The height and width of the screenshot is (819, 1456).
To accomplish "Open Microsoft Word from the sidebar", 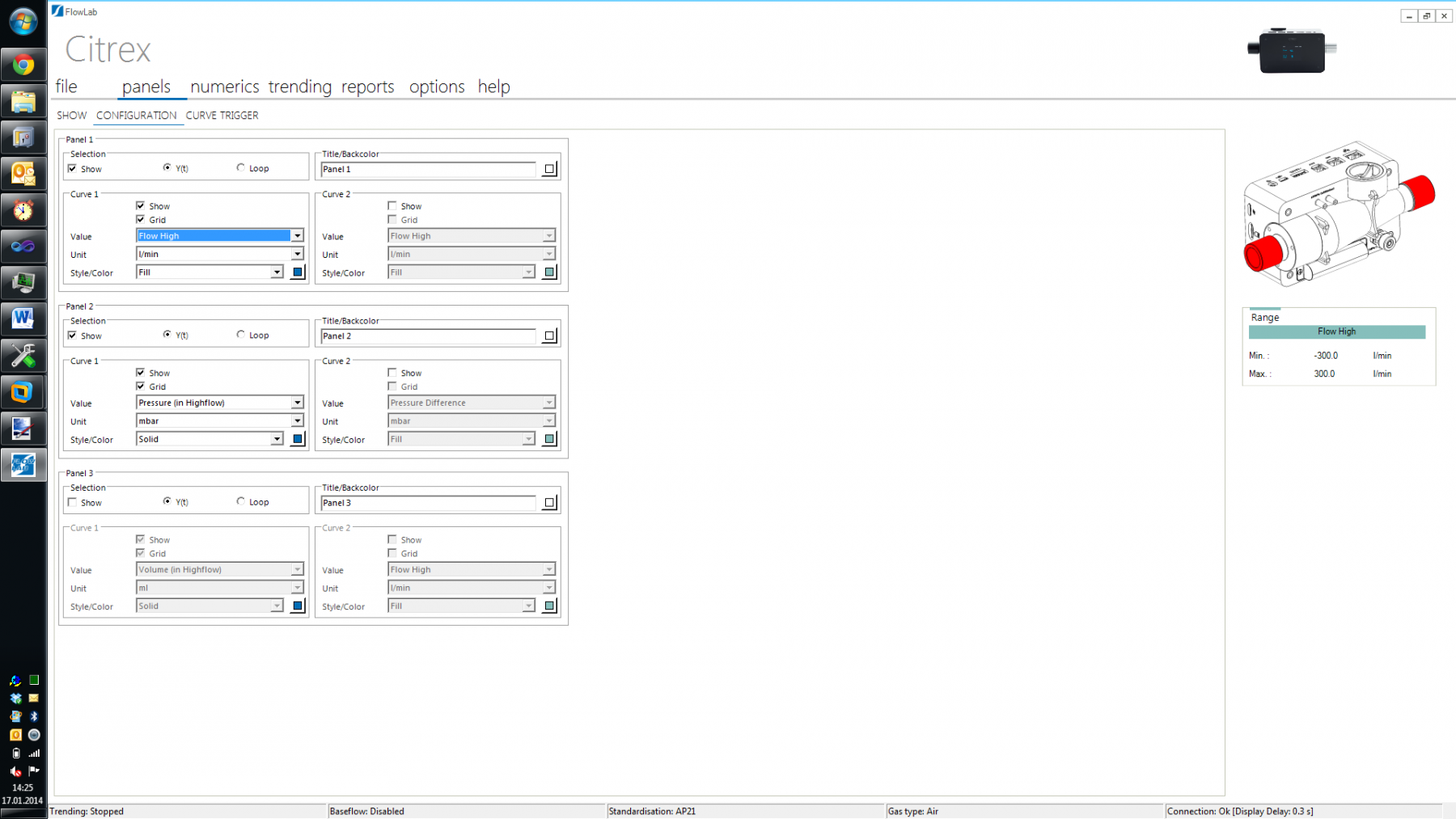I will coord(23,319).
